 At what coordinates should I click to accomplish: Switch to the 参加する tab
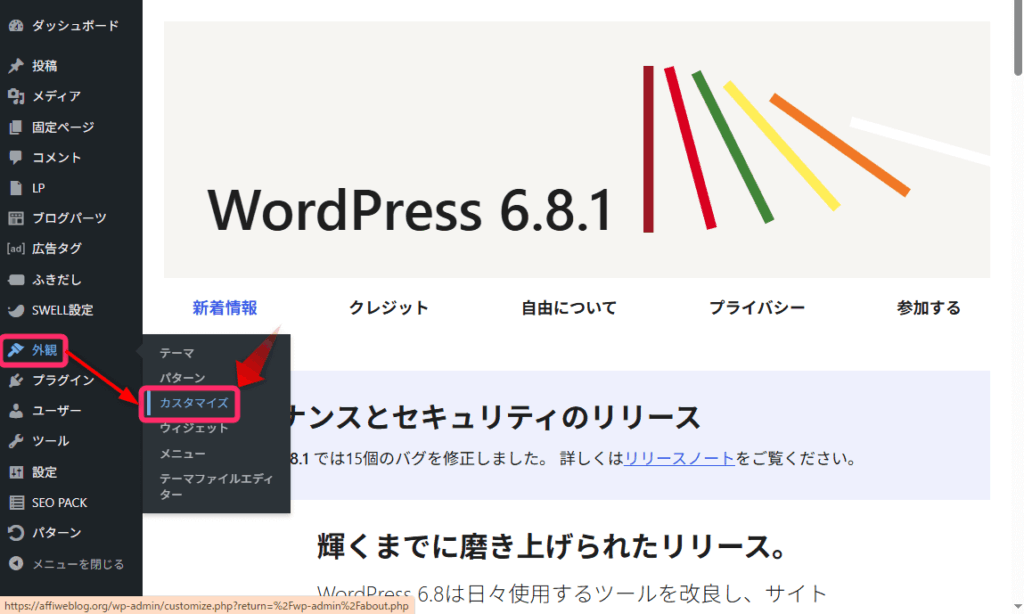point(929,308)
